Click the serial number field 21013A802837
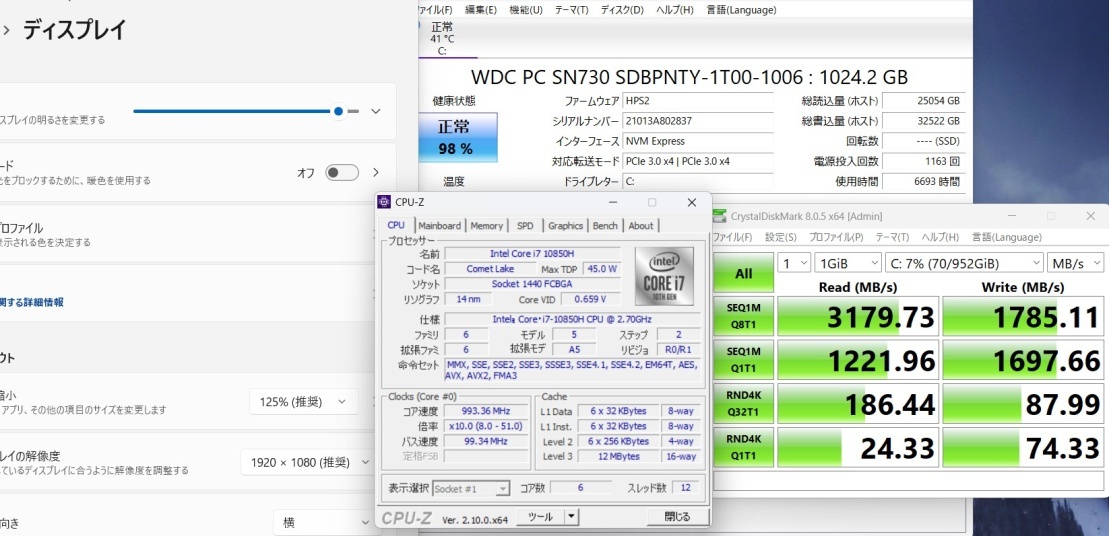The width and height of the screenshot is (1109, 536). (x=697, y=121)
